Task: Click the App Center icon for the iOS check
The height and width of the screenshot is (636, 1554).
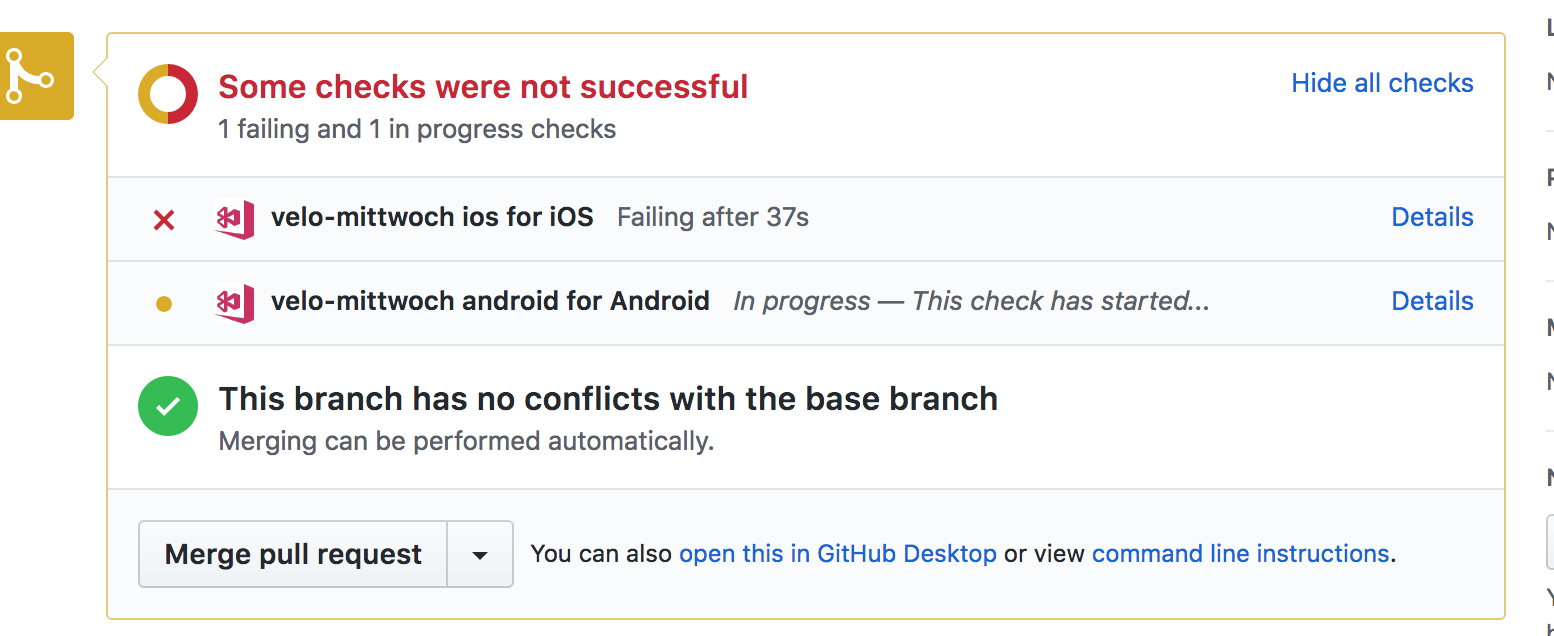Action: pyautogui.click(x=234, y=218)
